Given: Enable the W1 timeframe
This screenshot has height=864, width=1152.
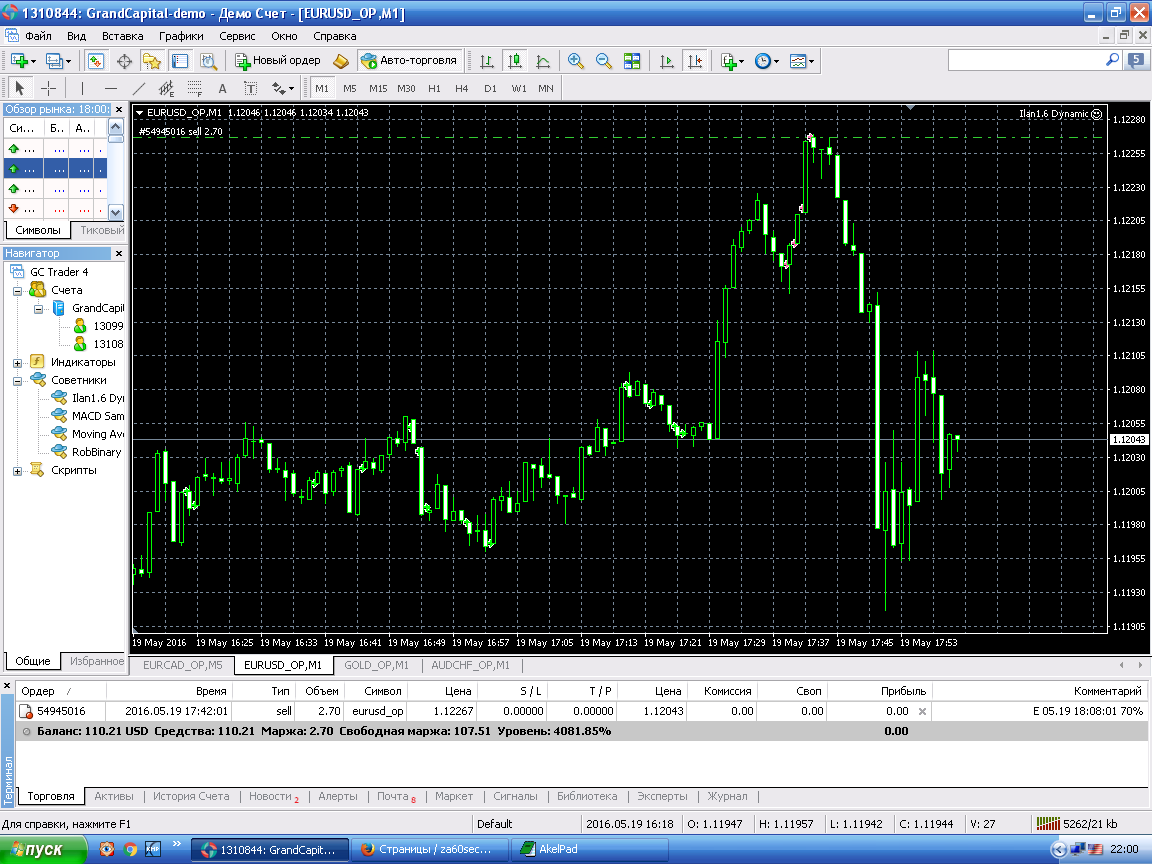Looking at the screenshot, I should [519, 88].
